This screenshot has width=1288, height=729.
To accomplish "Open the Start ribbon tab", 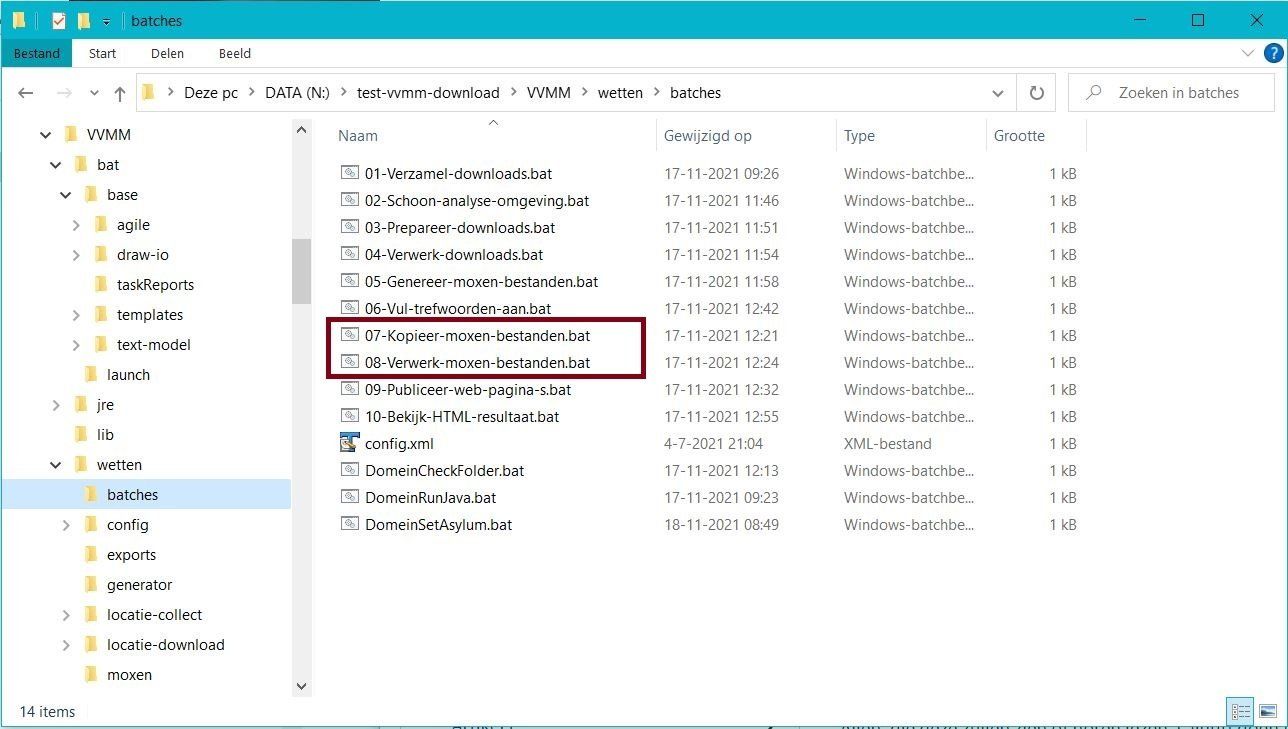I will [102, 53].
